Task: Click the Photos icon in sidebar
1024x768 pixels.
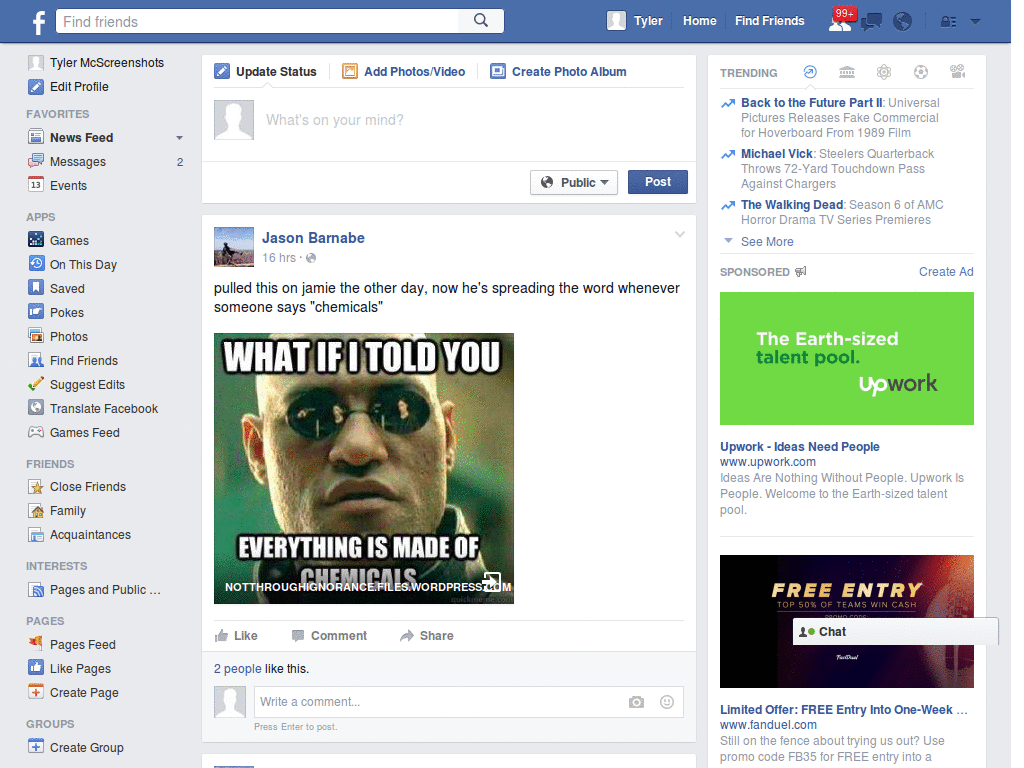Action: tap(36, 336)
